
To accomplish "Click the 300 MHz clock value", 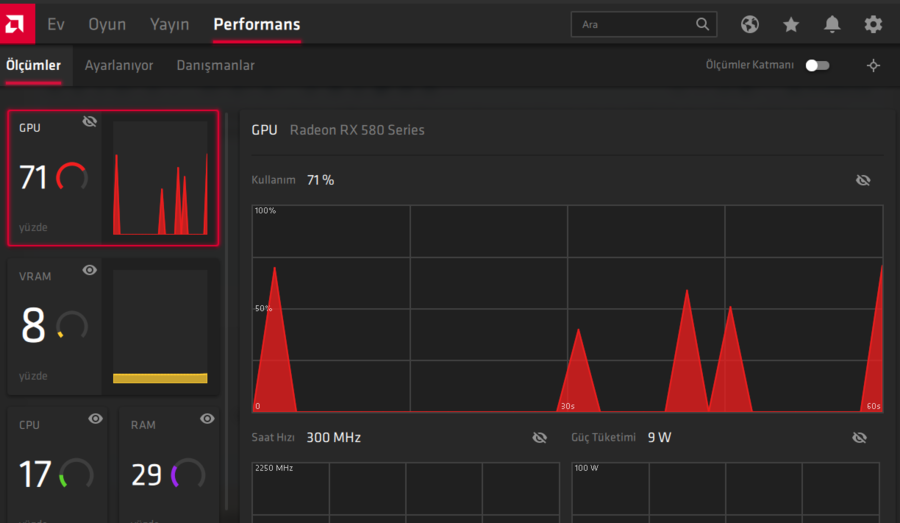I will point(333,437).
